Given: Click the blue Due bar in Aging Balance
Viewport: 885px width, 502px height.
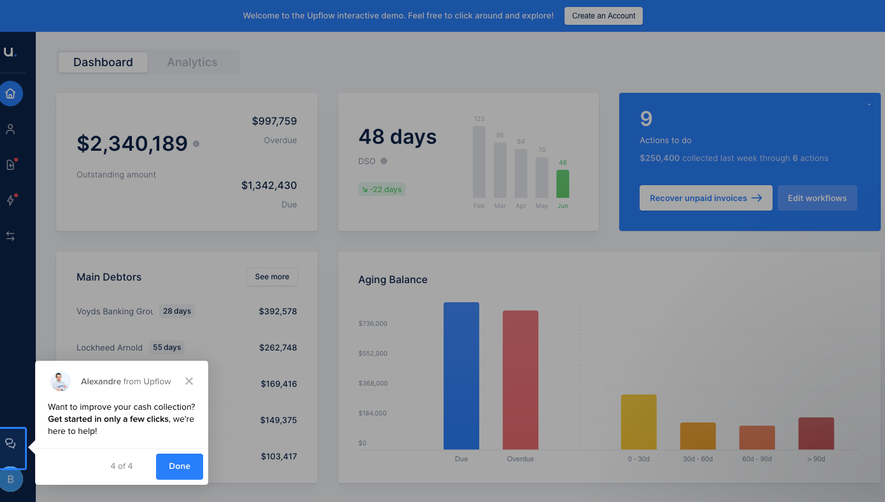Looking at the screenshot, I should click(461, 376).
